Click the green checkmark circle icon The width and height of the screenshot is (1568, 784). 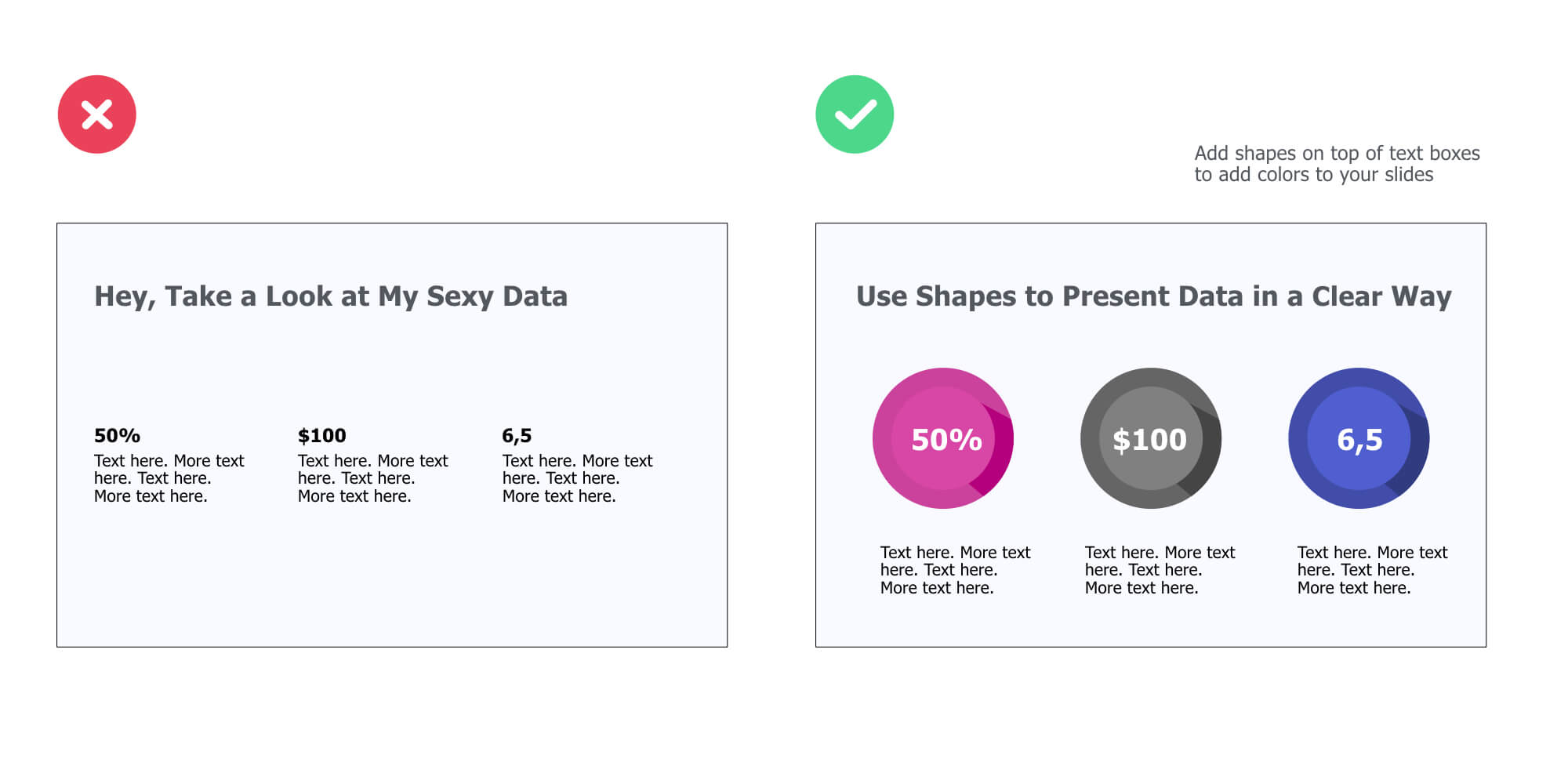click(855, 114)
